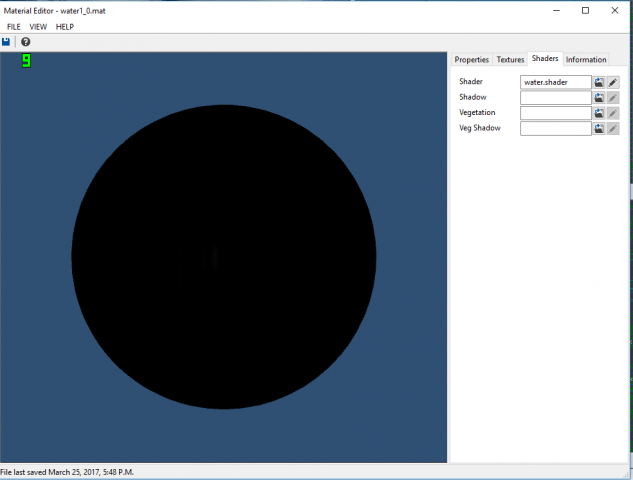Click the pencil icon in the Veg Shadow row
633x480 pixels.
[x=613, y=129]
